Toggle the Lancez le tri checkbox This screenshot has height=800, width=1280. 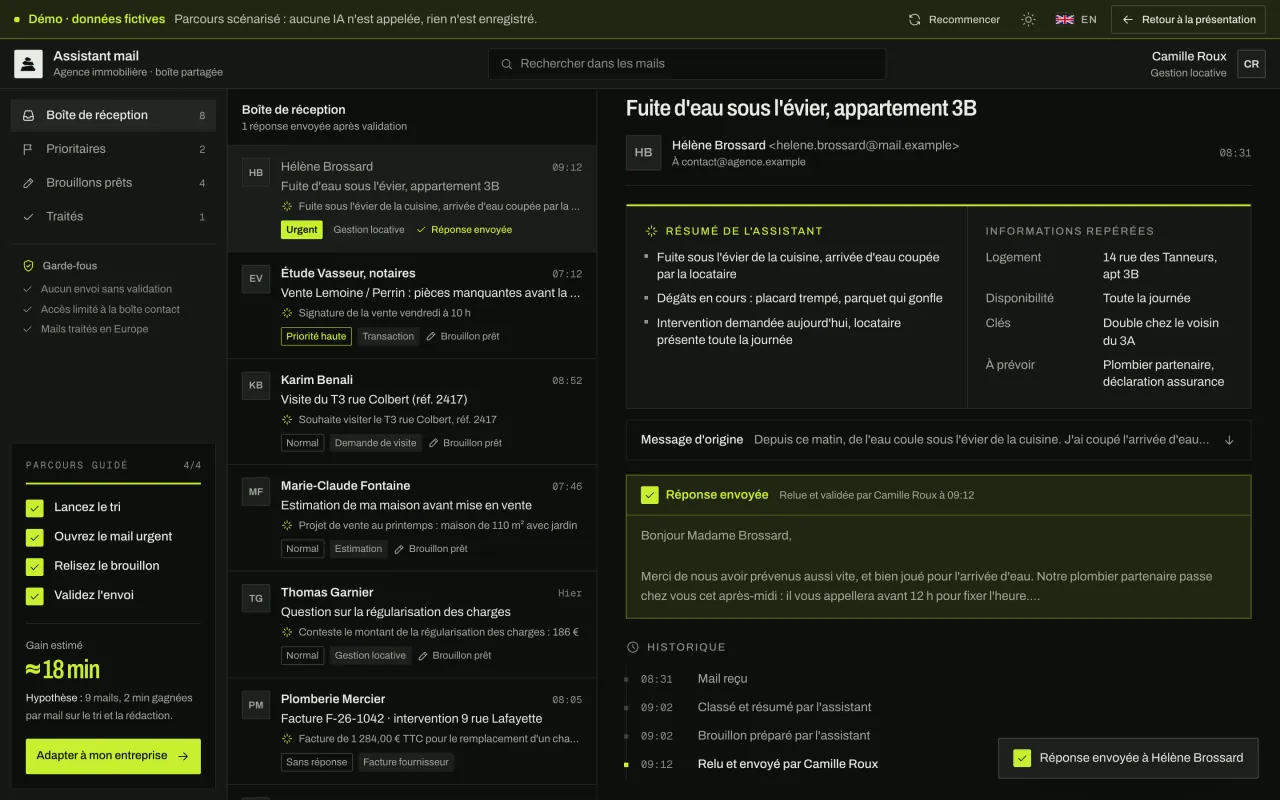tap(35, 508)
